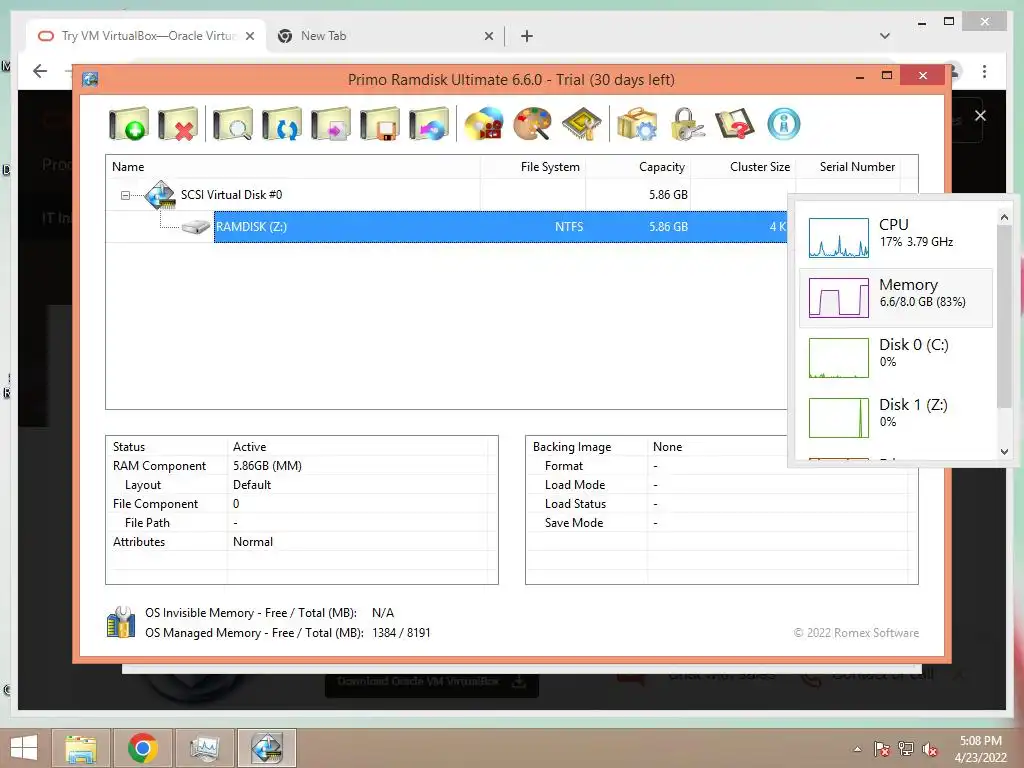The height and width of the screenshot is (768, 1024).
Task: Click the Serial Number column header
Action: click(x=848, y=167)
